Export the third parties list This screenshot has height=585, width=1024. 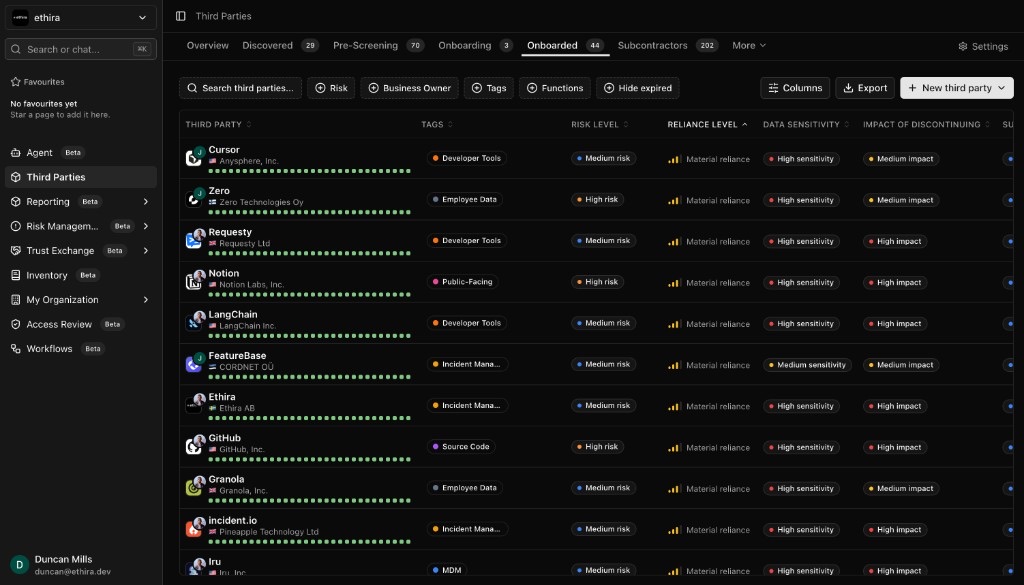[865, 88]
